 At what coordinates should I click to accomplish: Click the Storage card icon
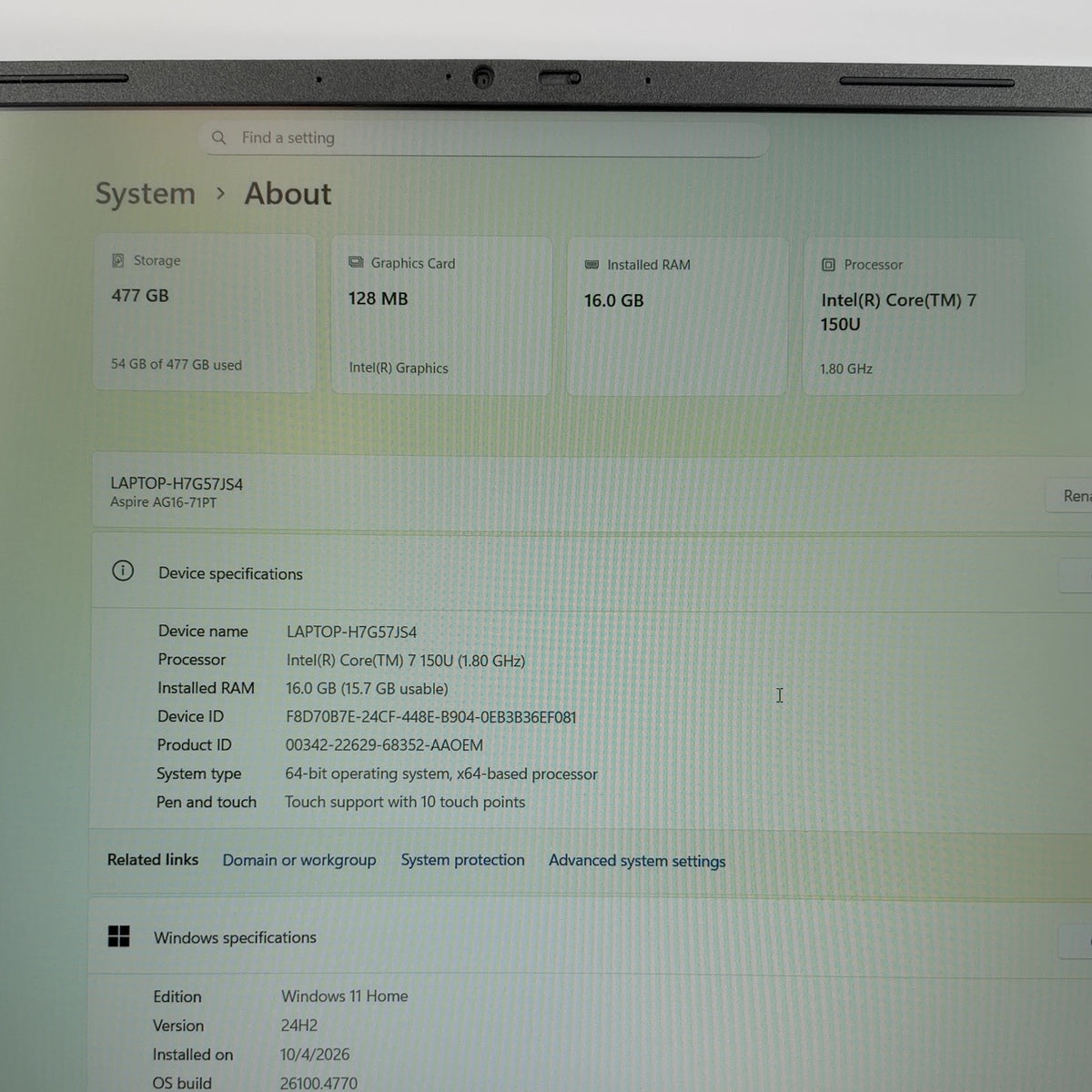tap(118, 260)
